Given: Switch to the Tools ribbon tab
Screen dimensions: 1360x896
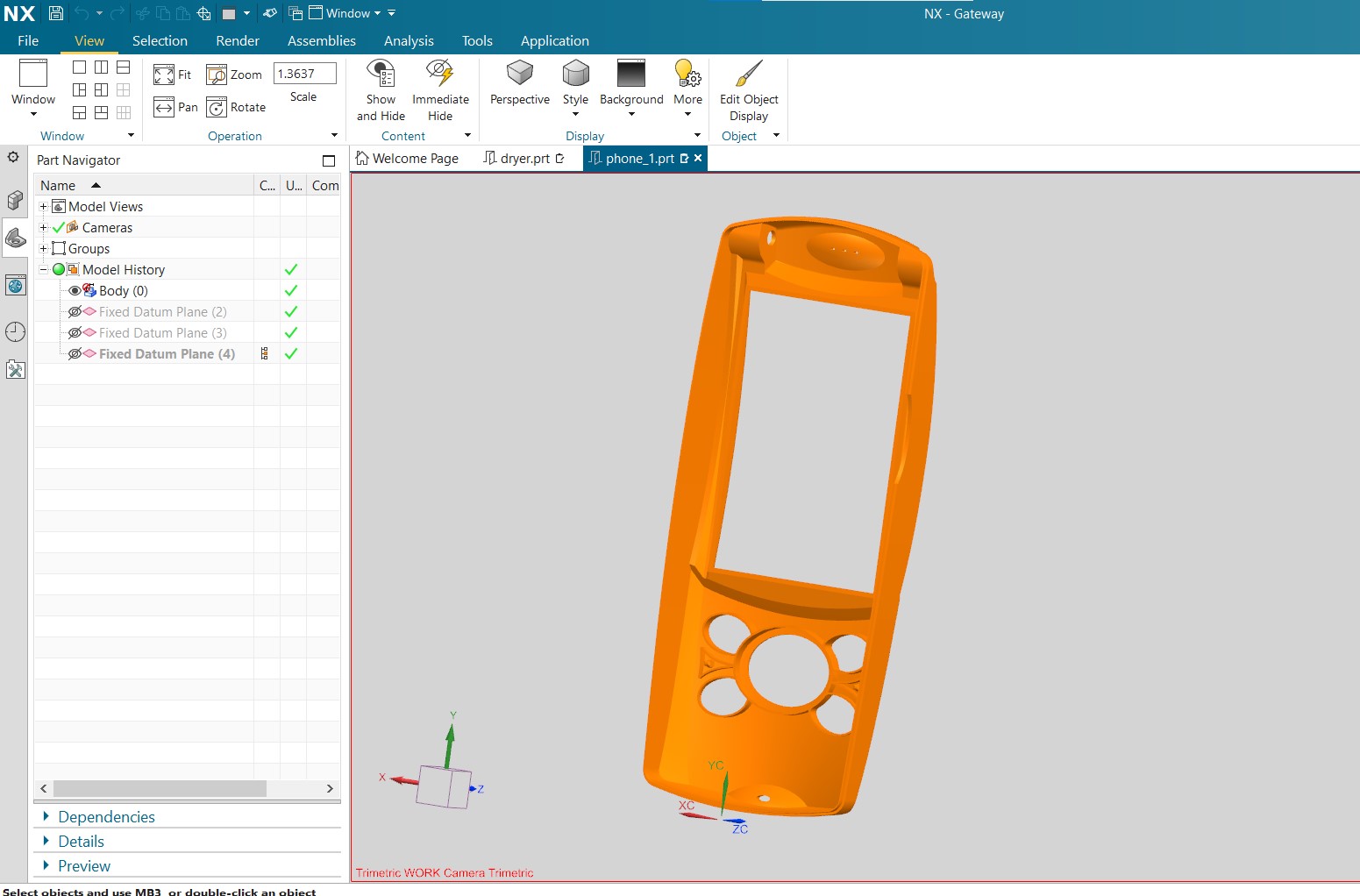Looking at the screenshot, I should tap(477, 40).
